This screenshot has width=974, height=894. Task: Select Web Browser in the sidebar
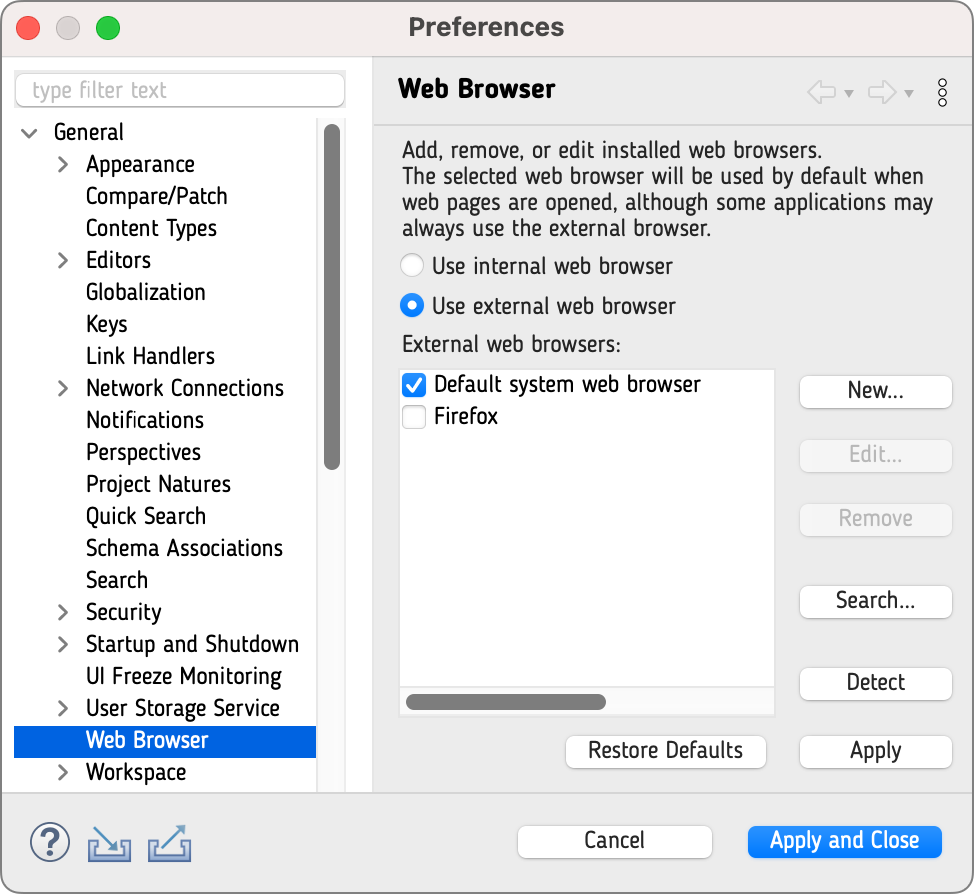coord(147,740)
